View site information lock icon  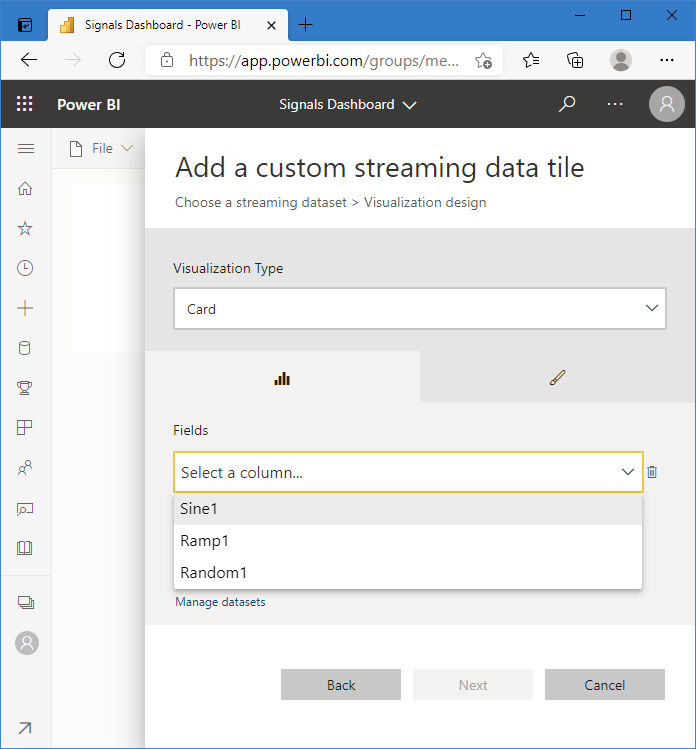167,60
